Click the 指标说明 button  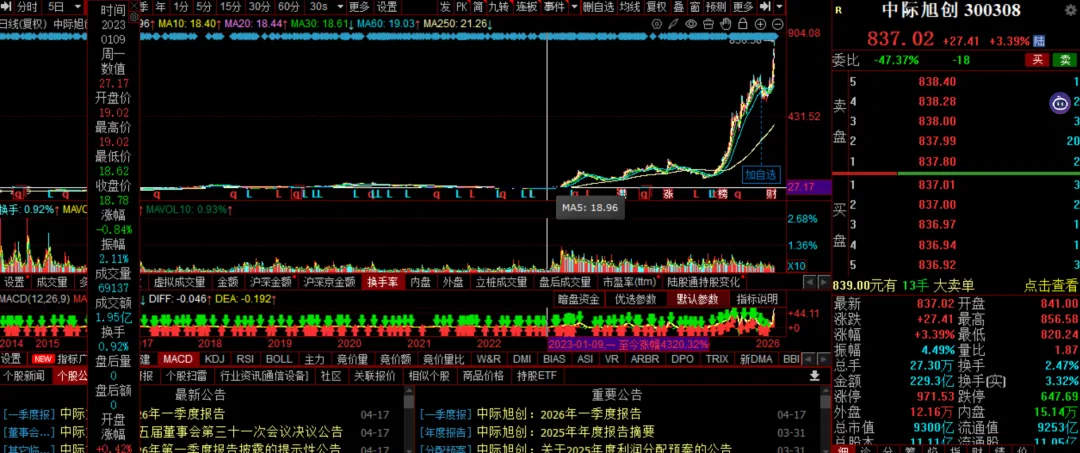[x=756, y=299]
